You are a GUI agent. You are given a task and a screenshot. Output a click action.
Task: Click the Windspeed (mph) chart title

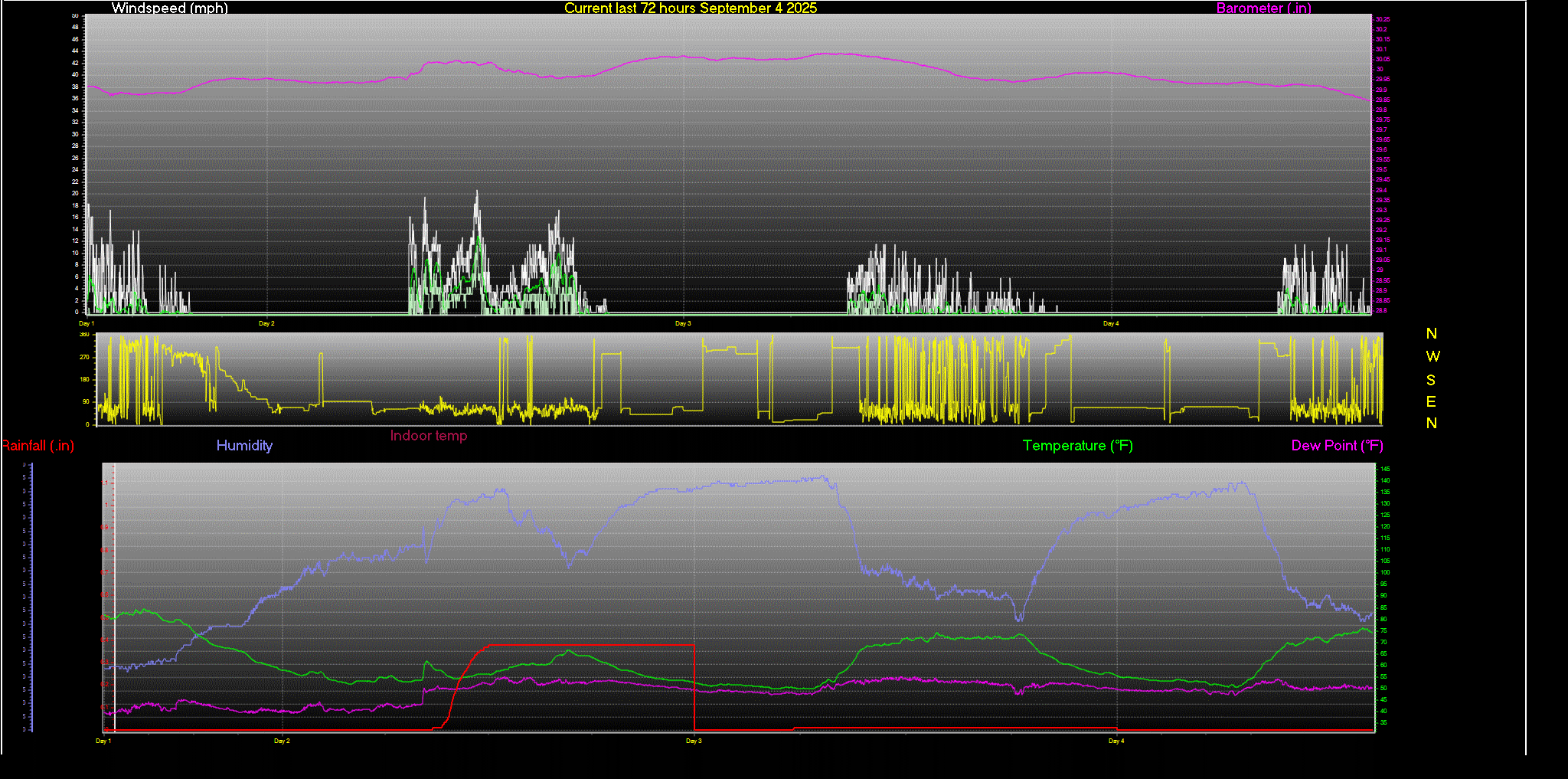tap(169, 8)
